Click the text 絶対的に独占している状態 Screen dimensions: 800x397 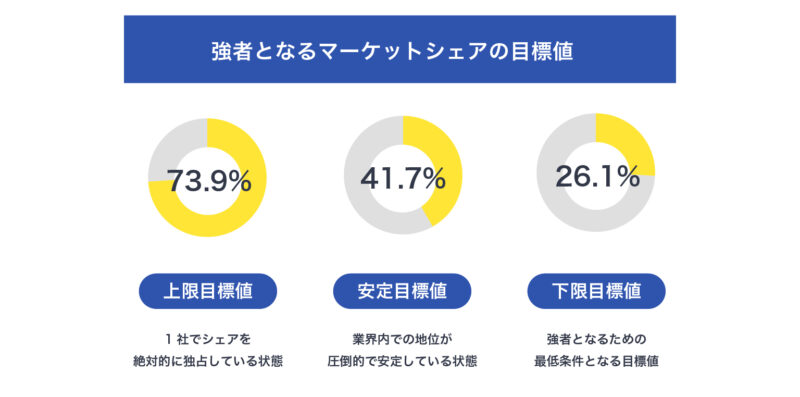pyautogui.click(x=208, y=362)
